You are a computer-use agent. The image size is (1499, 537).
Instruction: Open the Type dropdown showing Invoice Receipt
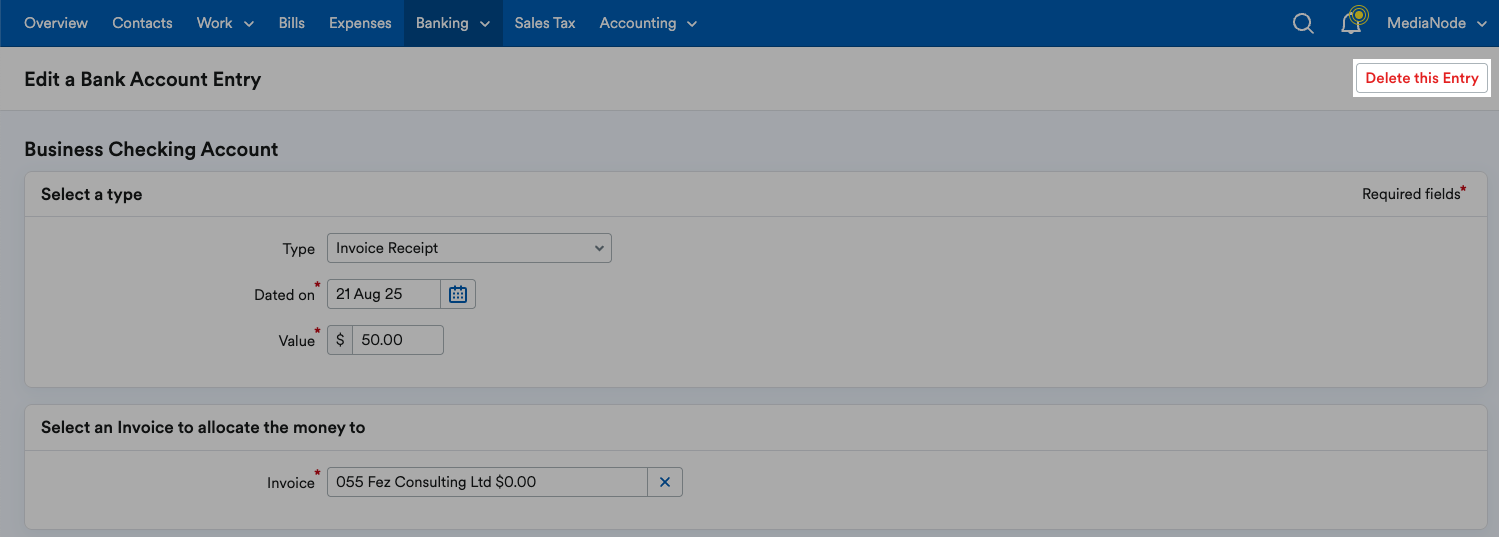[x=469, y=248]
